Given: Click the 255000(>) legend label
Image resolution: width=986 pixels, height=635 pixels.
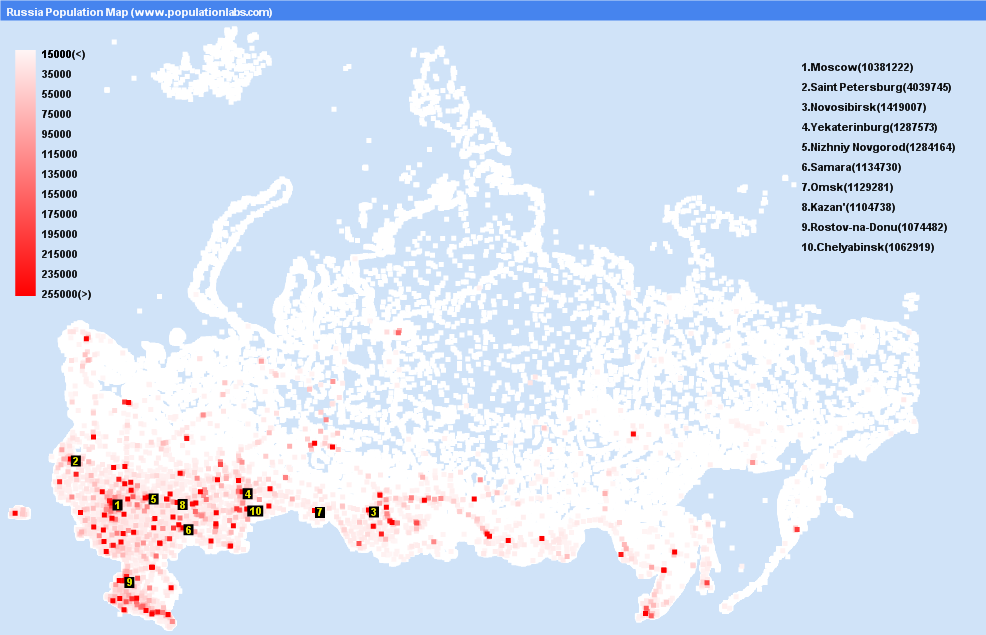Looking at the screenshot, I should pyautogui.click(x=66, y=294).
